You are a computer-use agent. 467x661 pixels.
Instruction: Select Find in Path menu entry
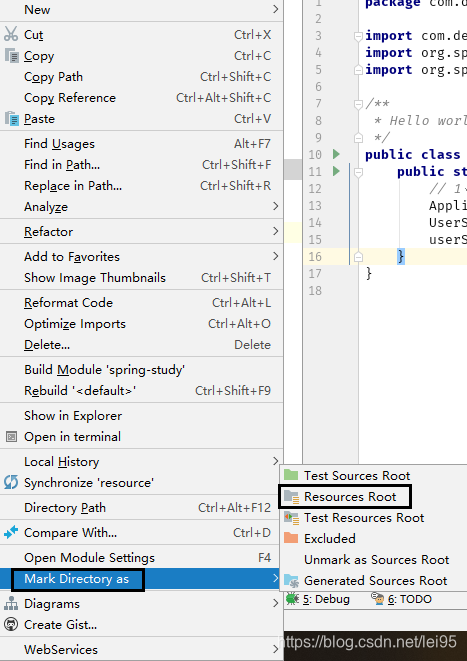point(142,165)
